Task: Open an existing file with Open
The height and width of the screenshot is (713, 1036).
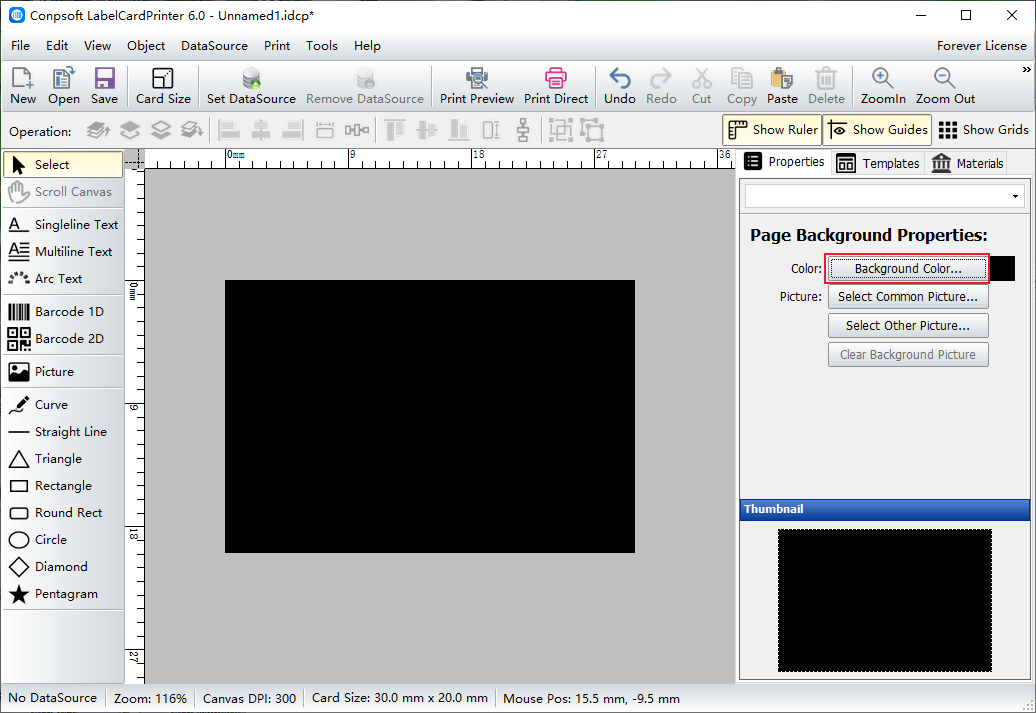Action: click(x=63, y=86)
